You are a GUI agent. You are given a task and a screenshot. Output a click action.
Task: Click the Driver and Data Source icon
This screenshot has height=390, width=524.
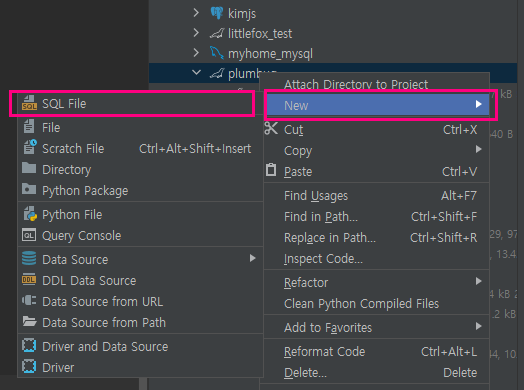29,346
